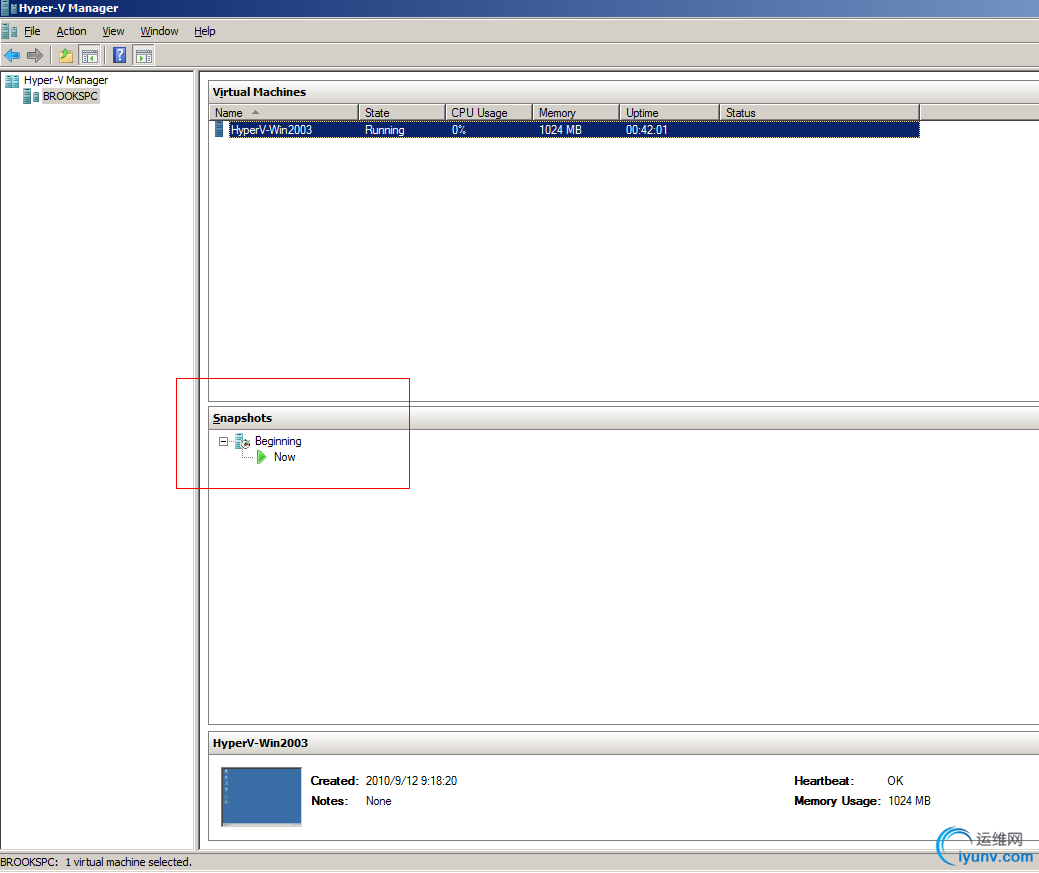Click the Heartbeat OK value
The image size is (1039, 873).
pos(895,781)
